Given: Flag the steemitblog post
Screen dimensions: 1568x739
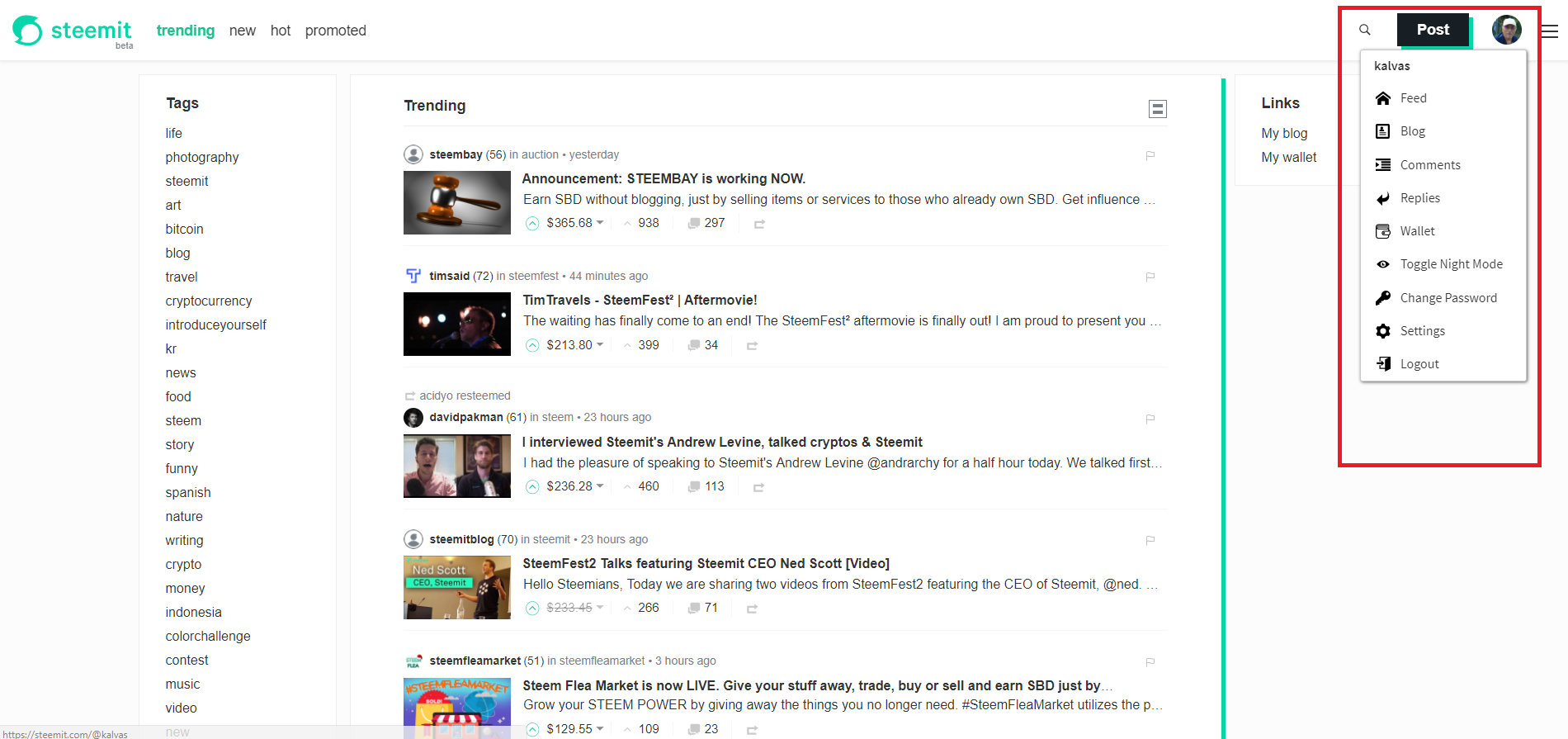Looking at the screenshot, I should point(1150,540).
